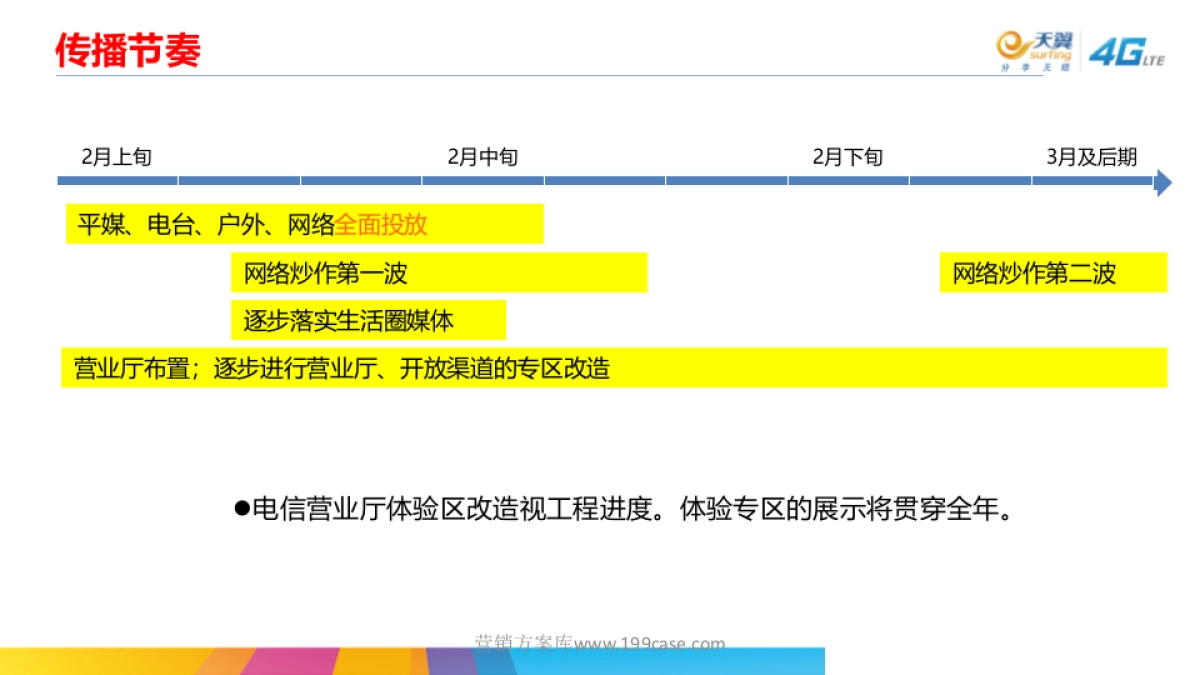Open the www.199case.com watermark link

pyautogui.click(x=650, y=642)
